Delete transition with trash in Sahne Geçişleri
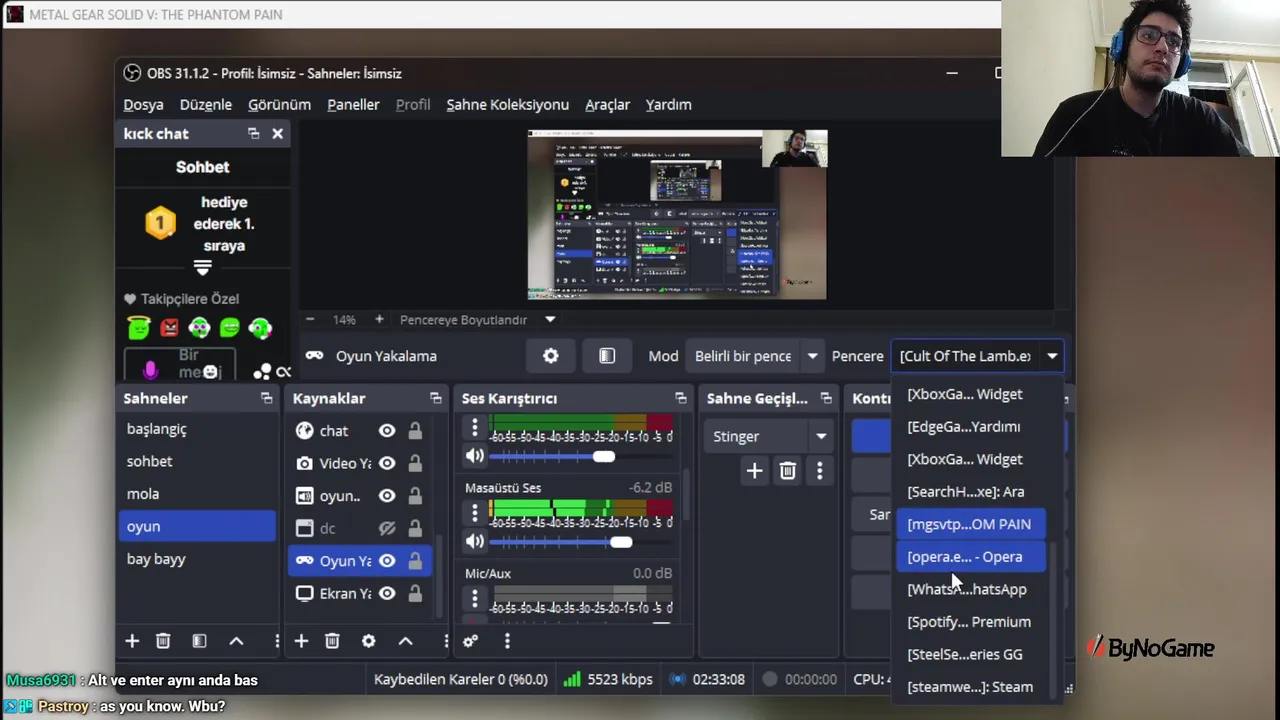Viewport: 1280px width, 720px height. [x=787, y=470]
